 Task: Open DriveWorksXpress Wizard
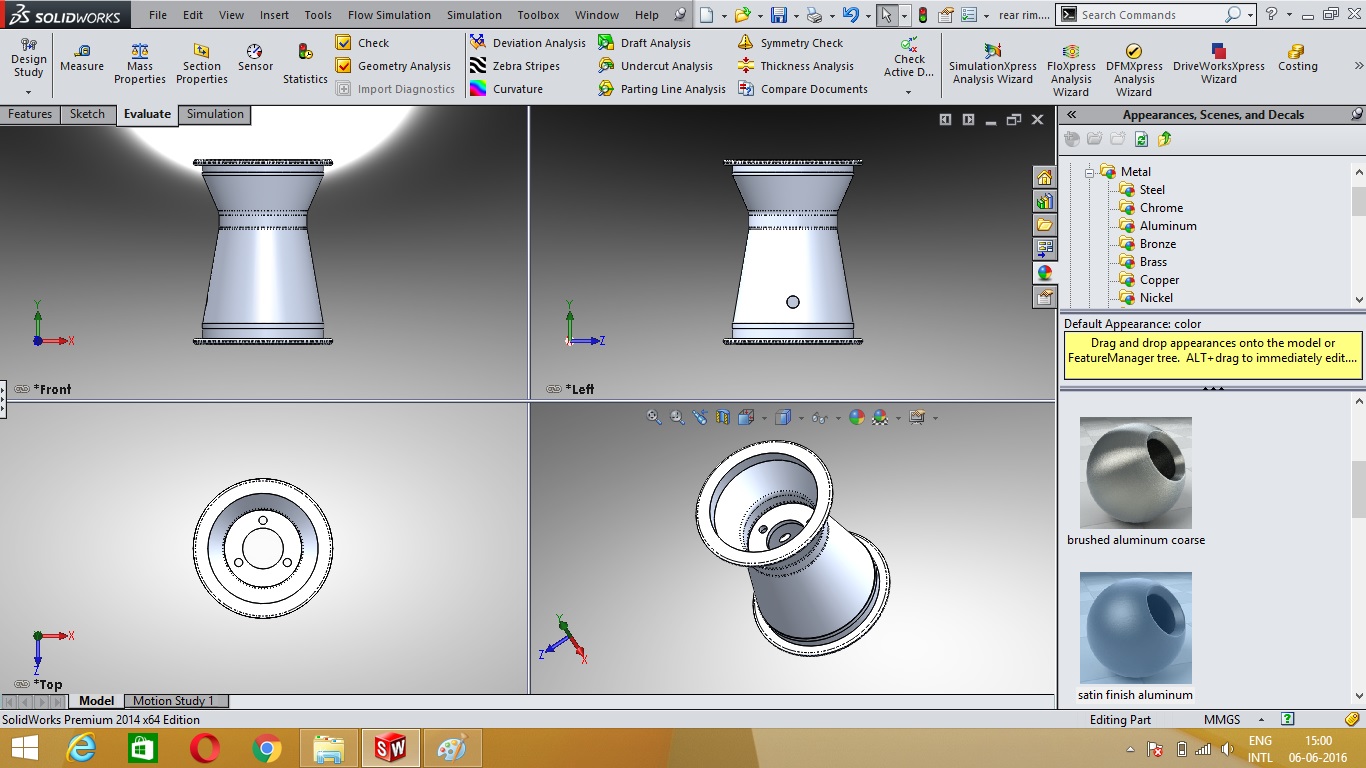[1218, 64]
